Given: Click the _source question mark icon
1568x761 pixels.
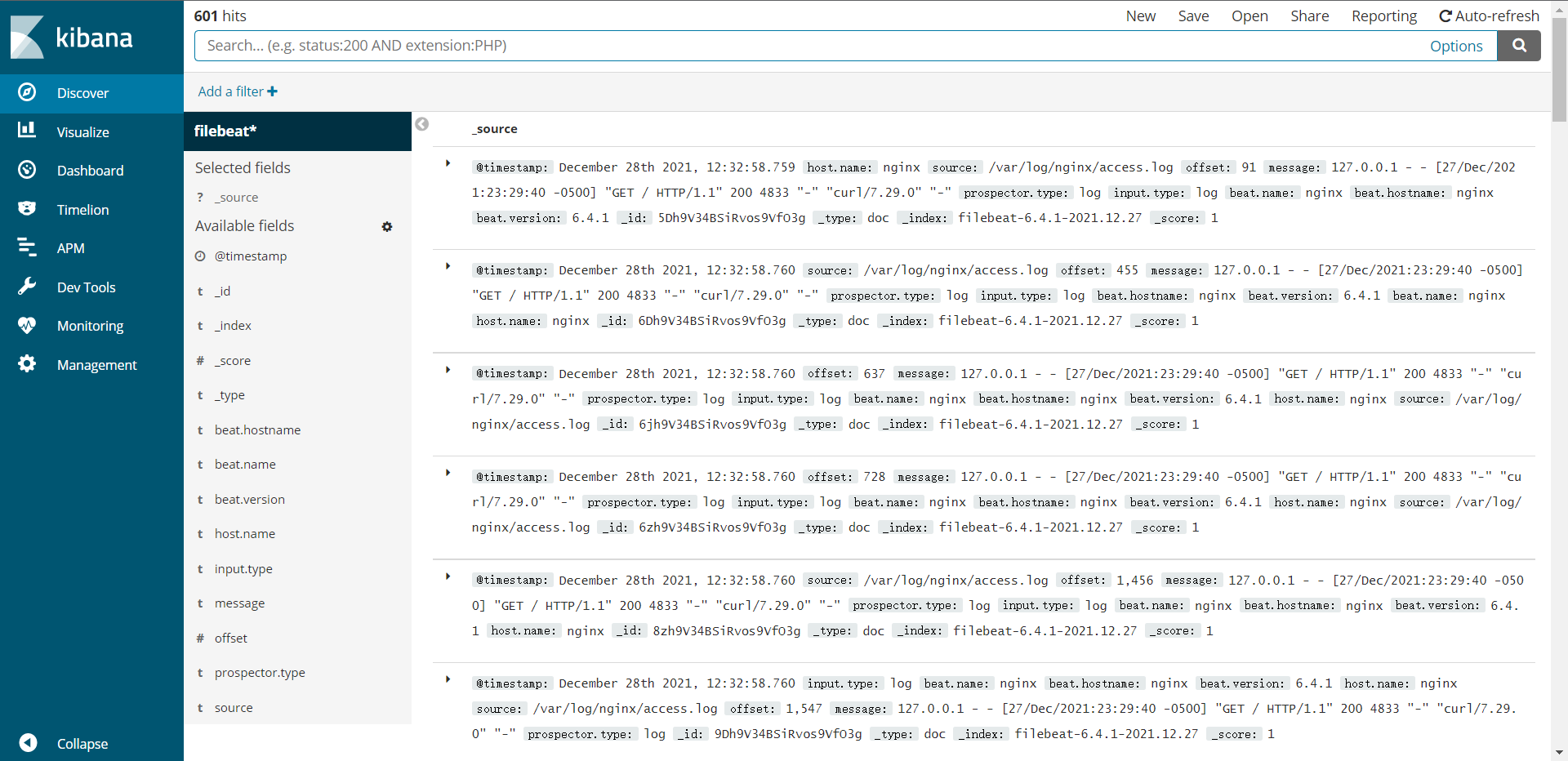Looking at the screenshot, I should point(200,198).
